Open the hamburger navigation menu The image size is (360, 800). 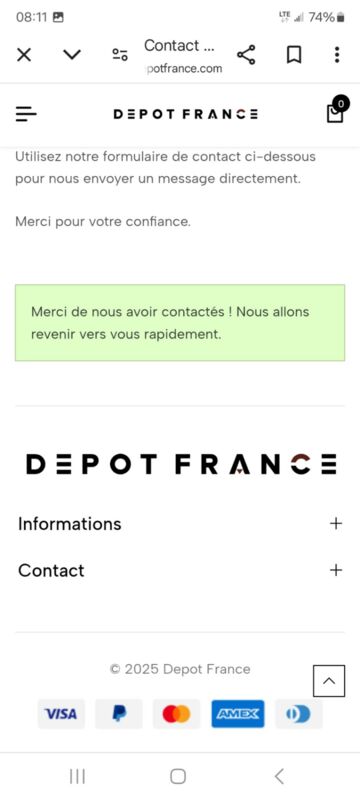pos(26,114)
